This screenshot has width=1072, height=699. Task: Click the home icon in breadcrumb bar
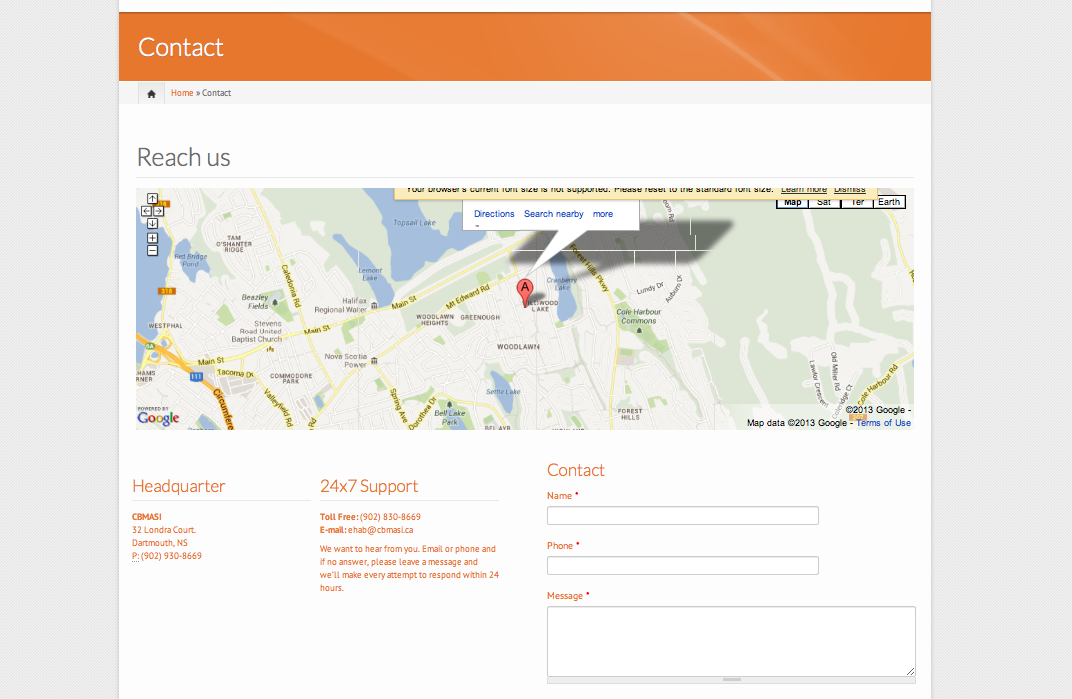click(151, 93)
